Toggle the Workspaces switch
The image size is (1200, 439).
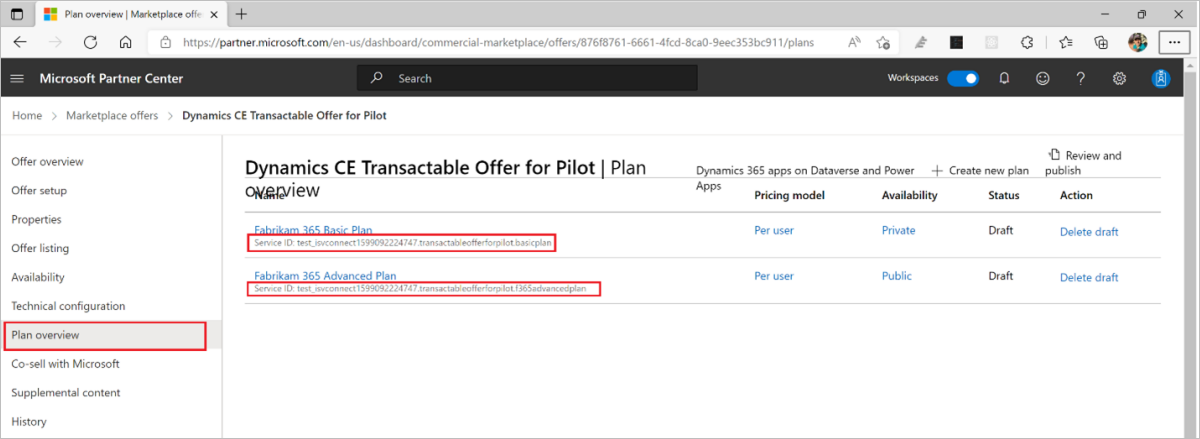coord(963,79)
